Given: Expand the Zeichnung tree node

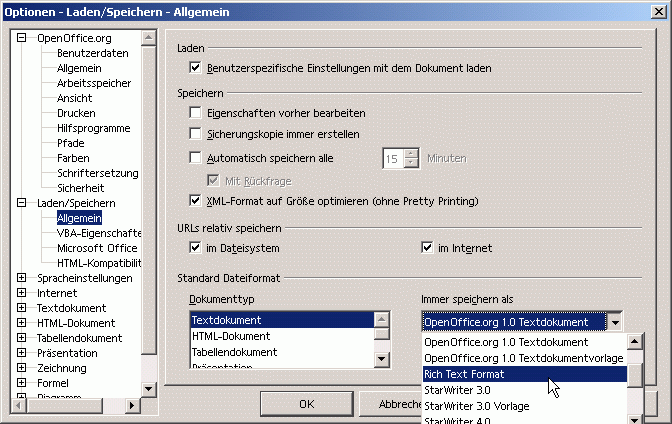Looking at the screenshot, I should coord(21,368).
